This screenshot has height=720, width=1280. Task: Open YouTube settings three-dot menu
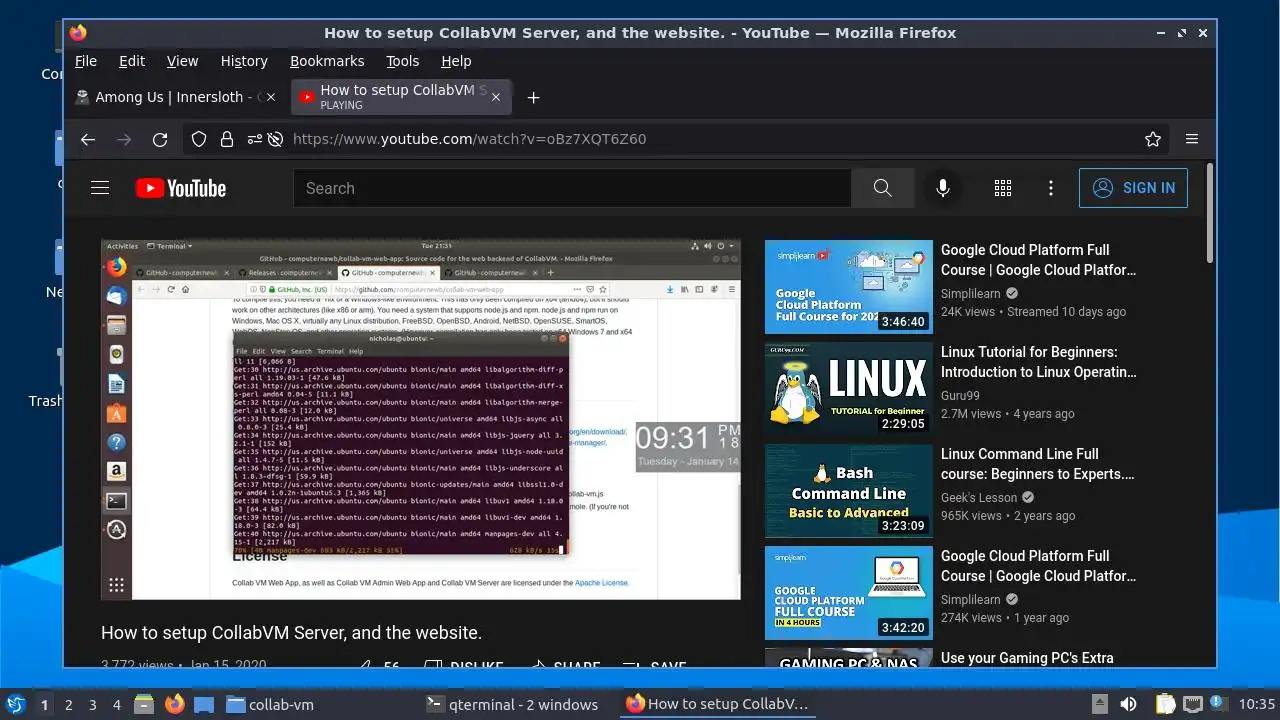(1050, 188)
